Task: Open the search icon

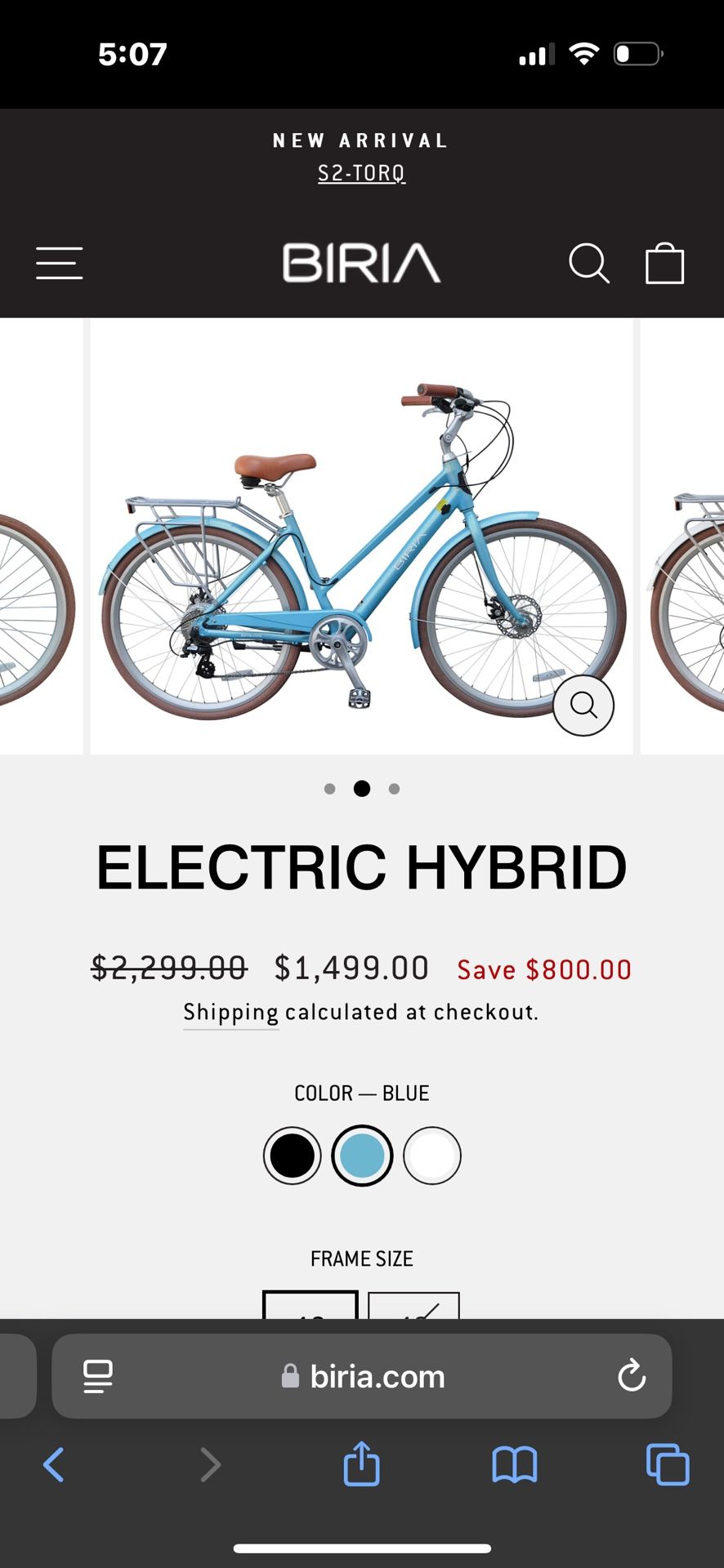Action: point(589,263)
